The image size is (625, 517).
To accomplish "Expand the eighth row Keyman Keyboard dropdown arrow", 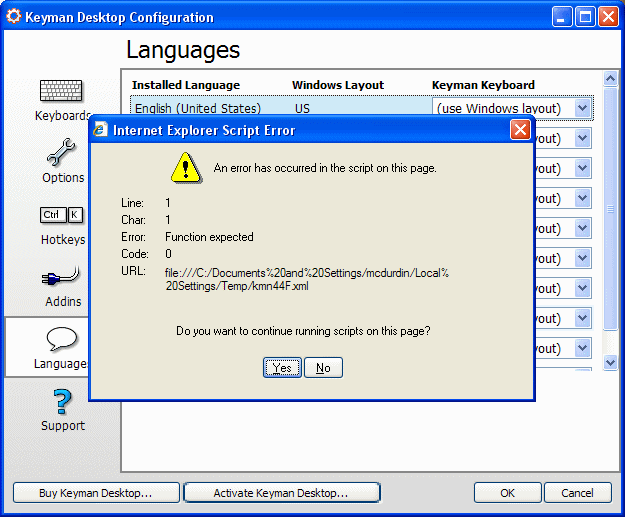I will point(582,318).
